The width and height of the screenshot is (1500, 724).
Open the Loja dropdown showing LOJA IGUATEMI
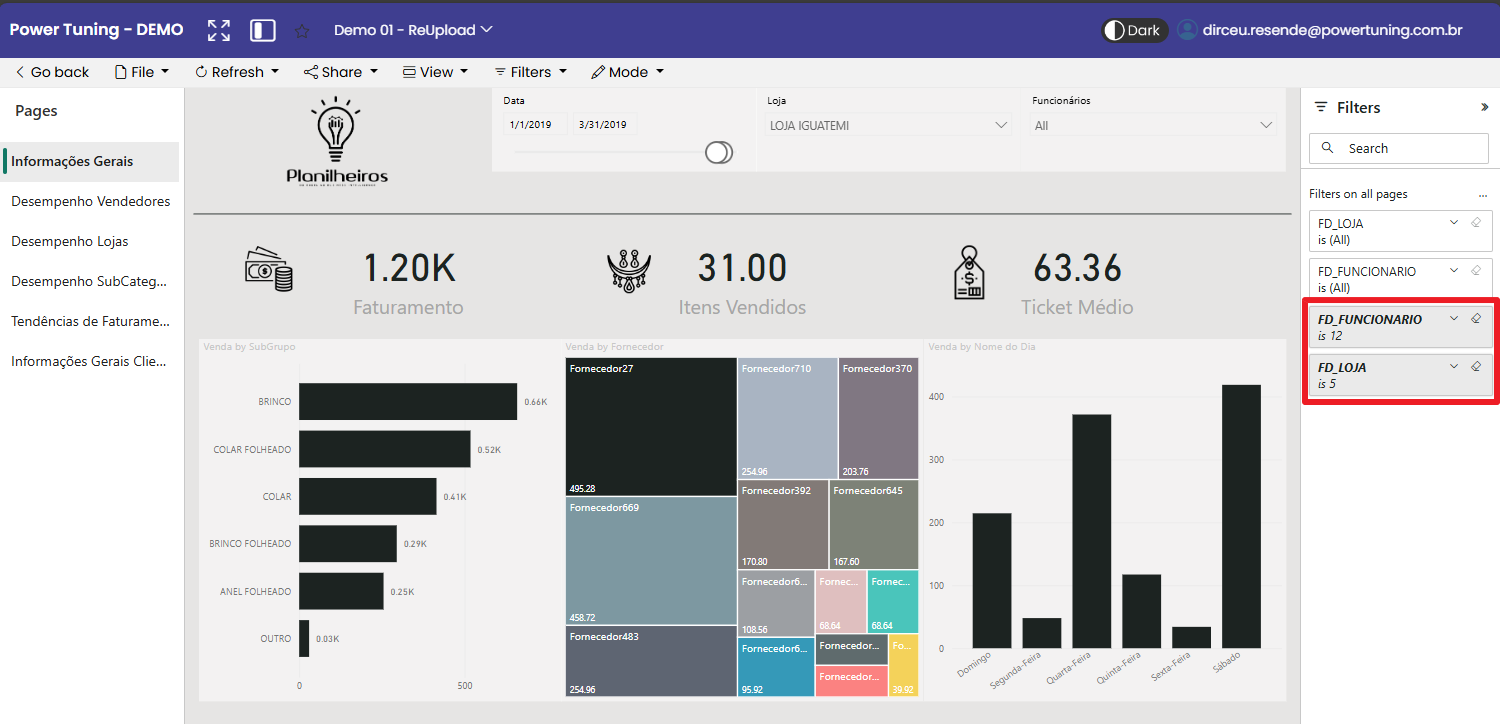[888, 126]
